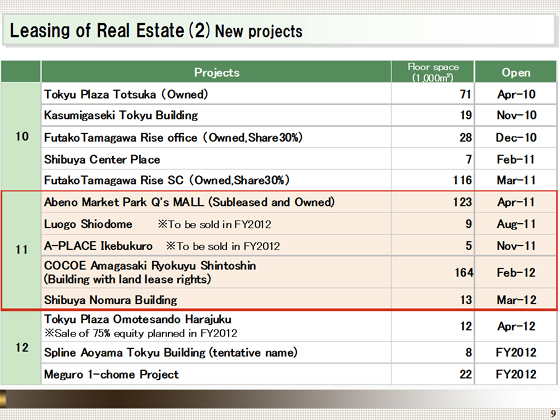Click 'FY2012' in the Meguro 1-chome row
560x420 pixels.
(516, 374)
